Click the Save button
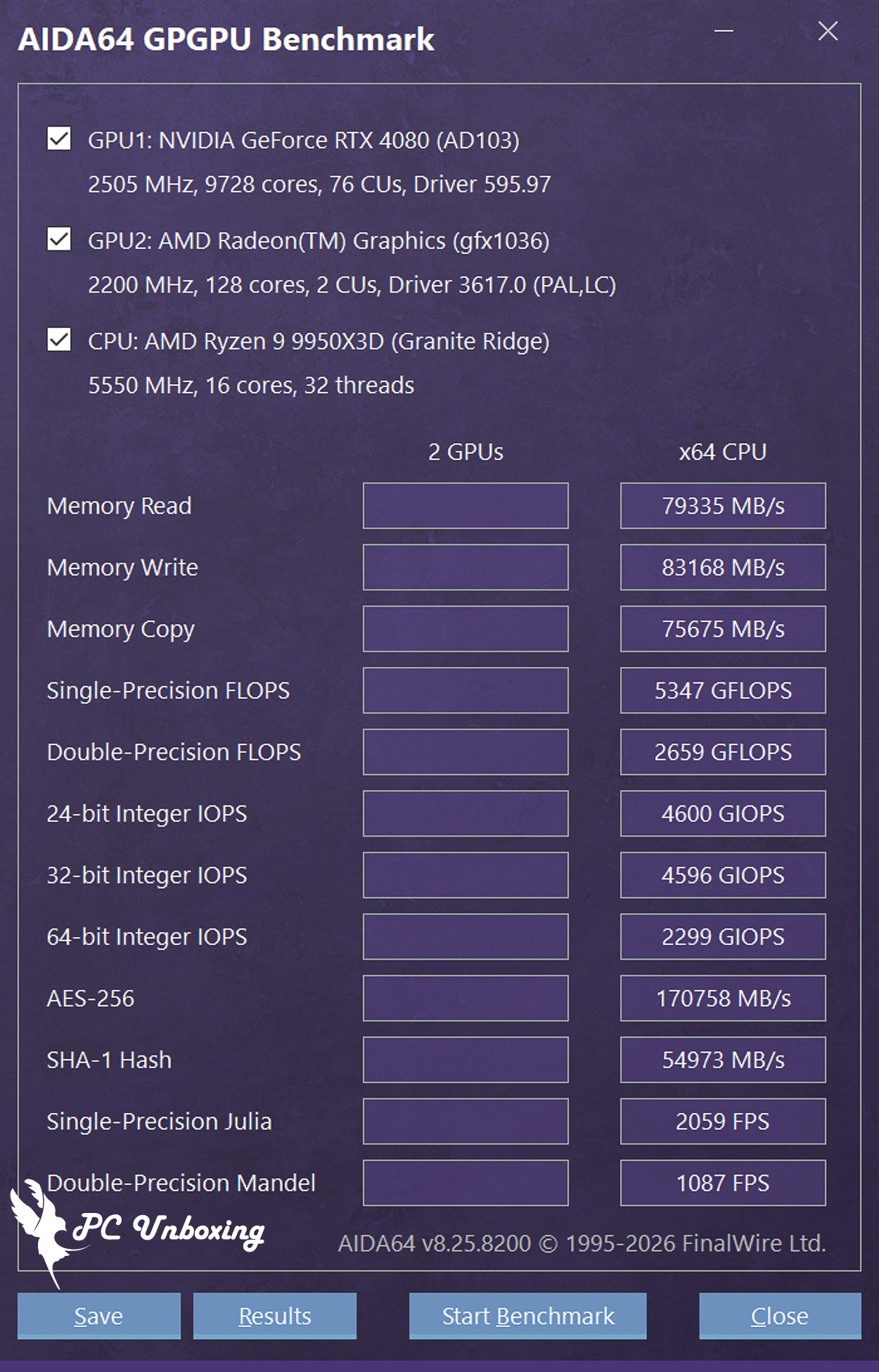 pyautogui.click(x=98, y=1315)
